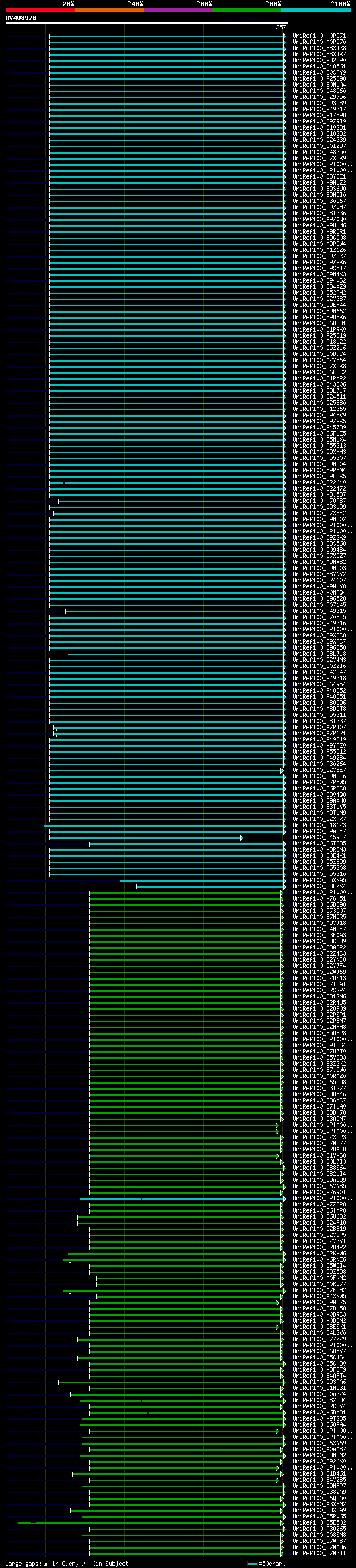Screen dimensions: 356x1568
Task: Select label UniRef100_Q52PH2
Action: point(319,293)
